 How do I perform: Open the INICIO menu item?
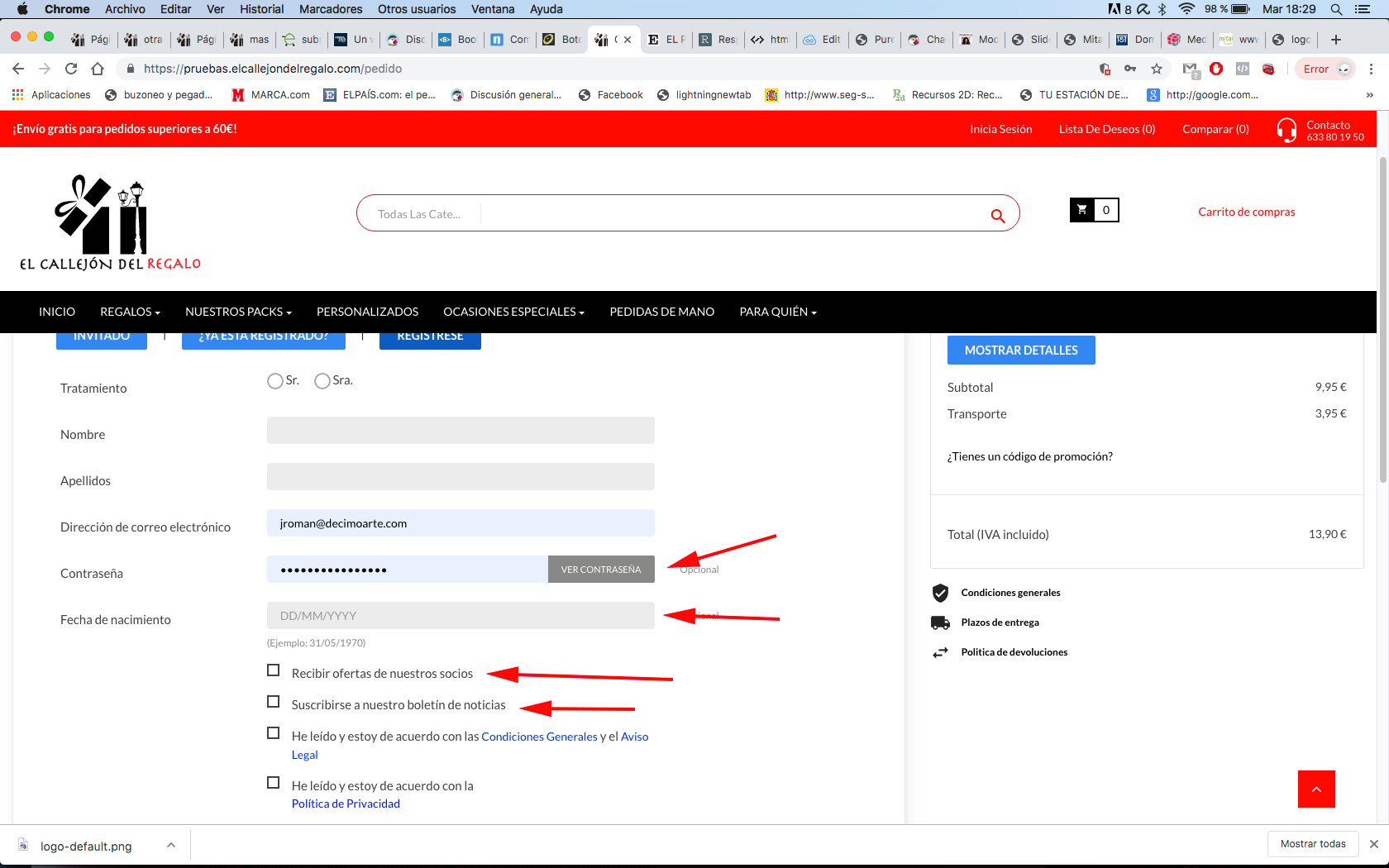click(57, 312)
